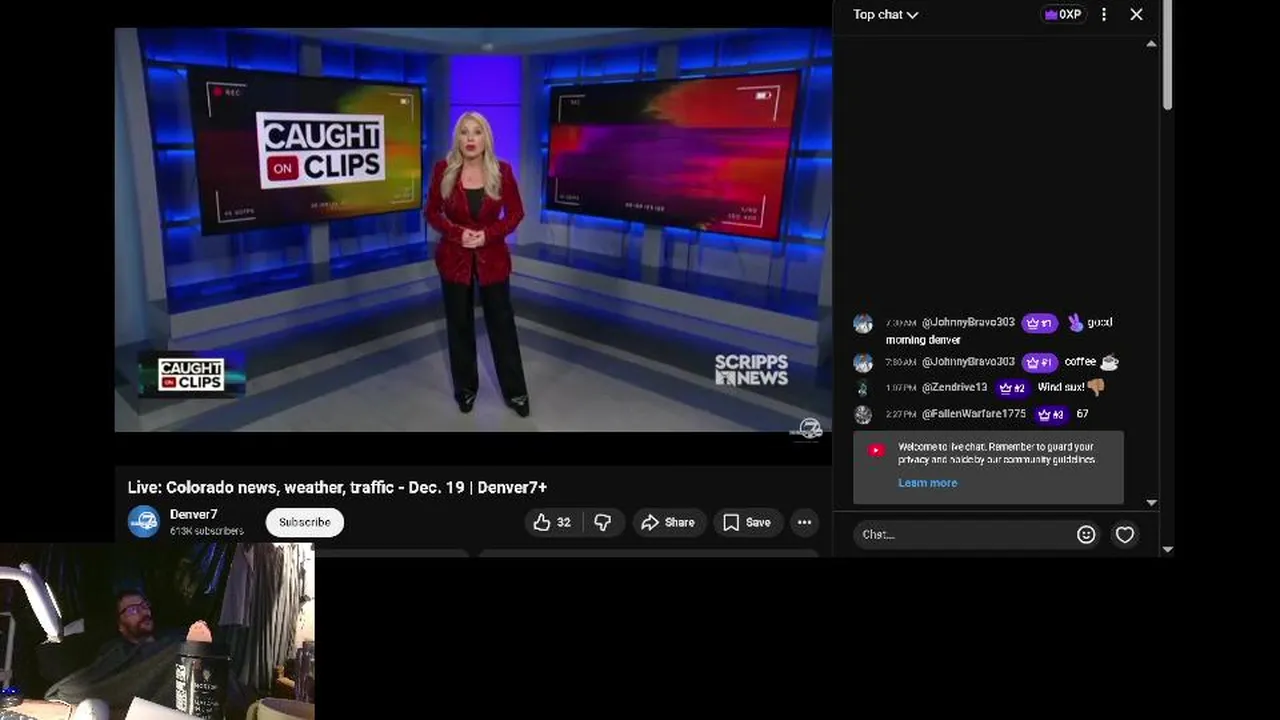Select @Zendrive13 Wind sux message
The image size is (1280, 720).
[x=997, y=388]
